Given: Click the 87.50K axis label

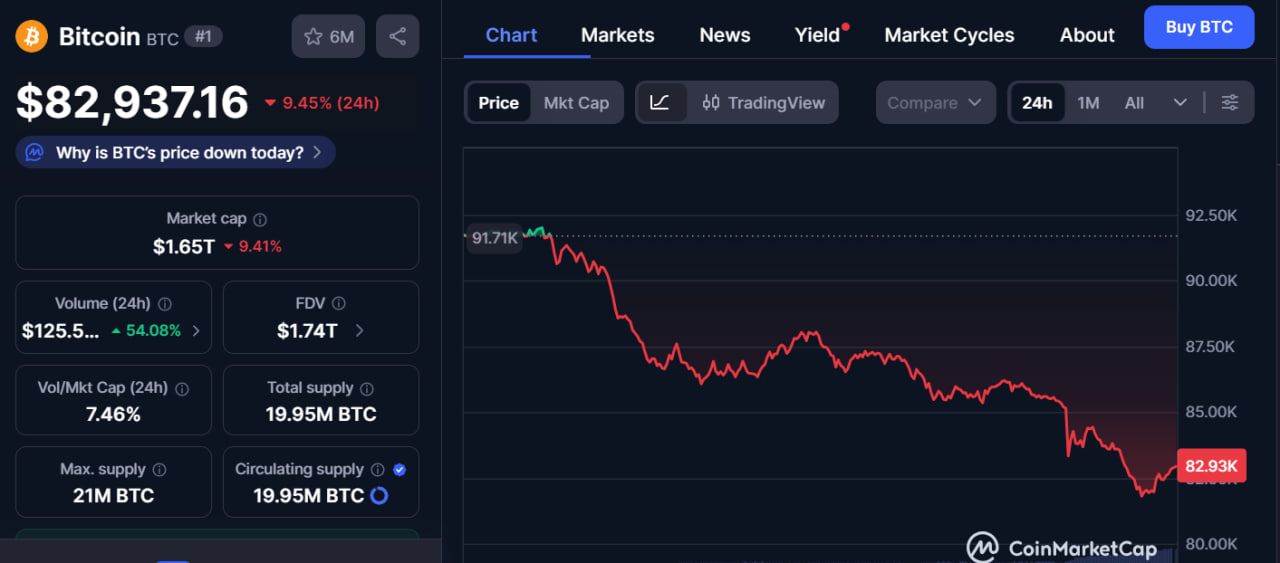Looking at the screenshot, I should [1210, 346].
